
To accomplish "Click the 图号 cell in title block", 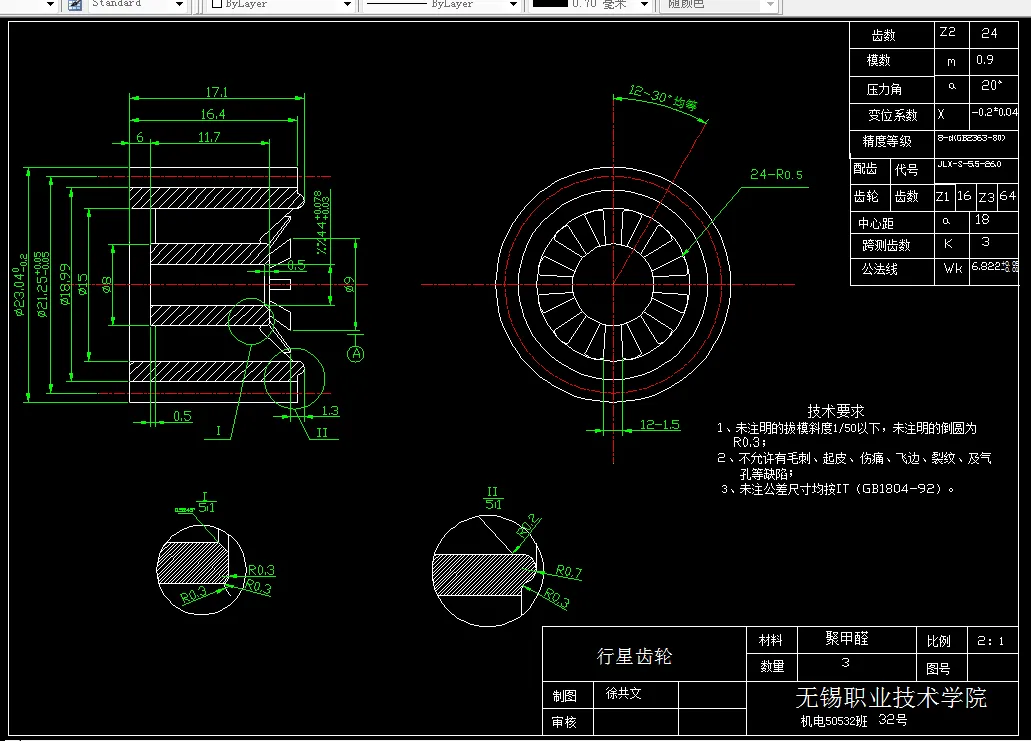I will [x=942, y=667].
